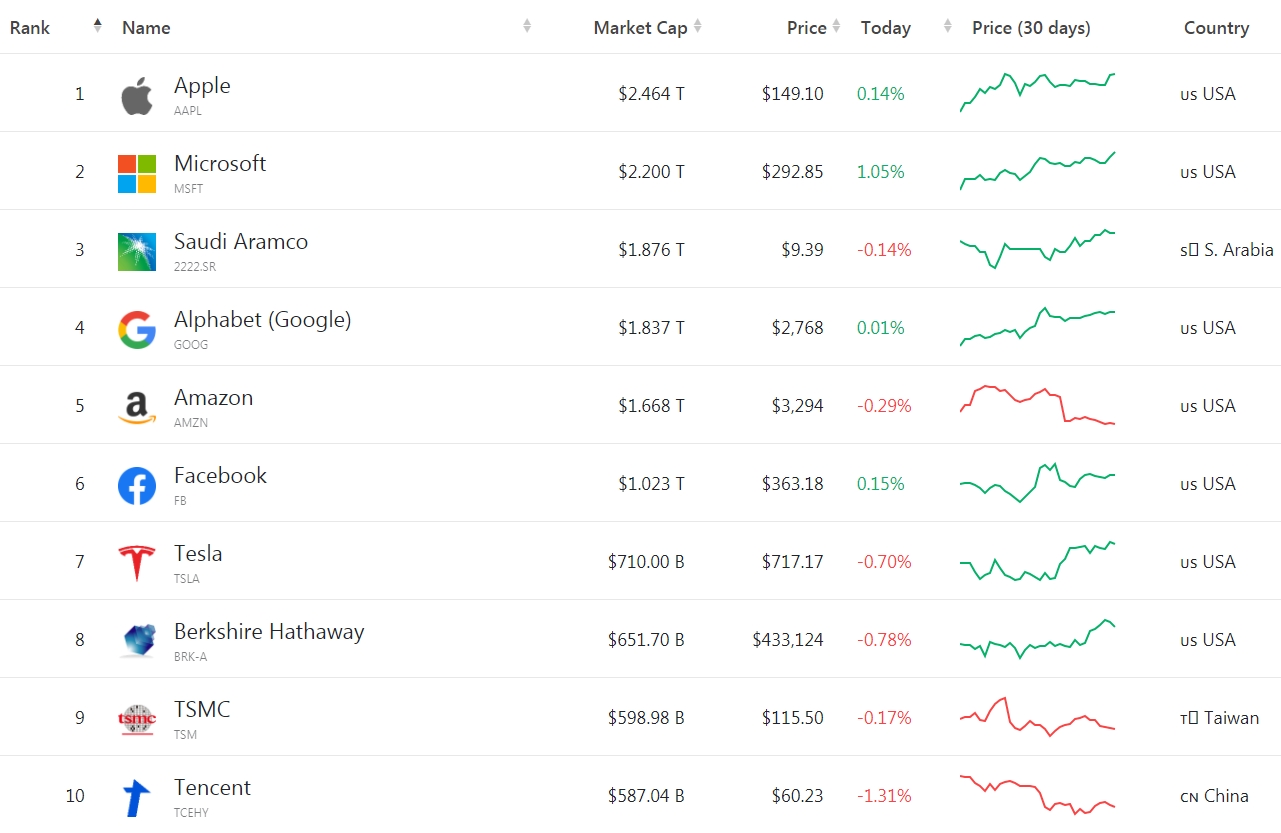The image size is (1281, 833).
Task: Click the $2.200 T market cap
Action: tap(651, 172)
